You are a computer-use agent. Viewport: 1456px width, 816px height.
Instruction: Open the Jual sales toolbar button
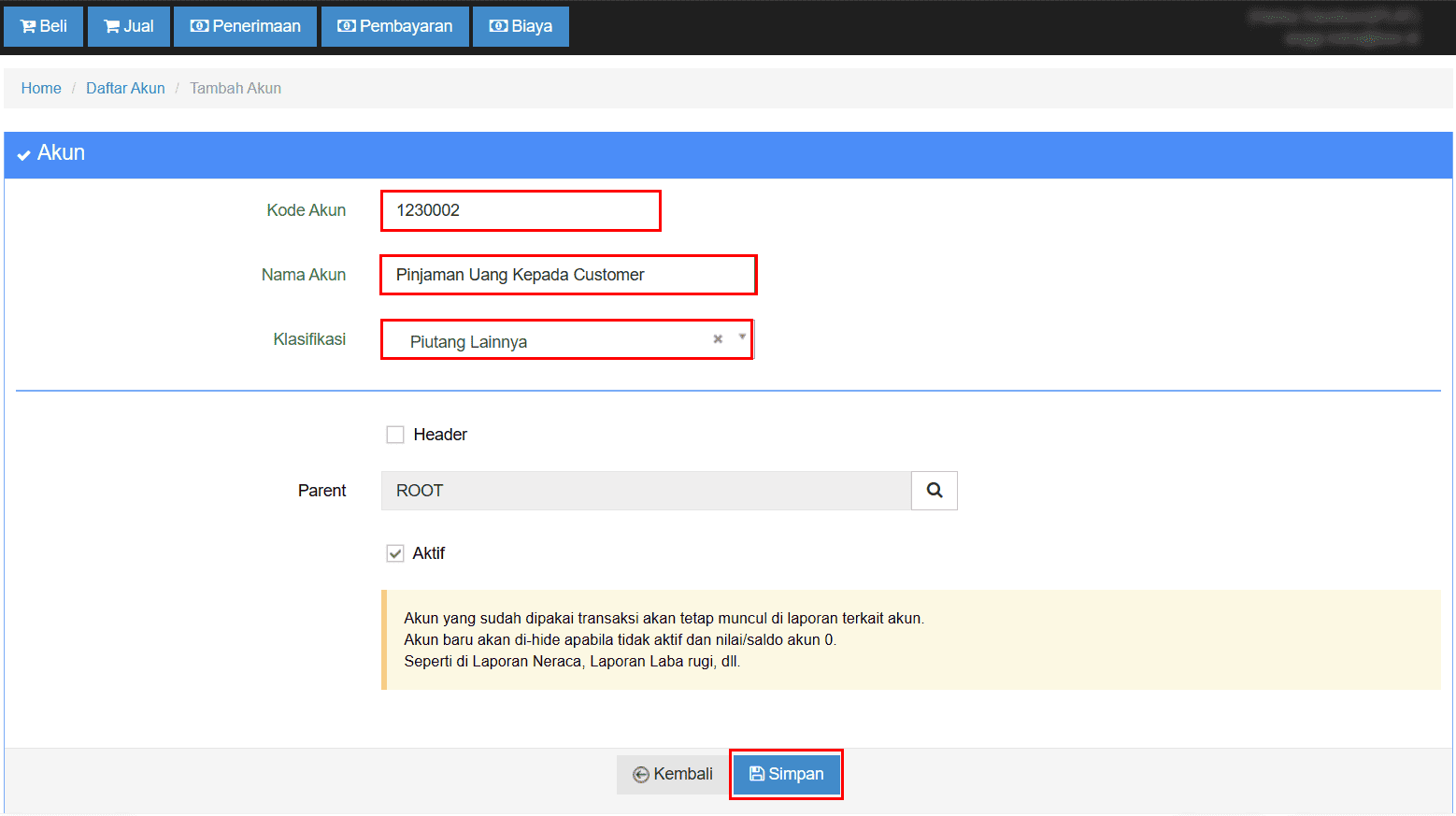tap(129, 26)
